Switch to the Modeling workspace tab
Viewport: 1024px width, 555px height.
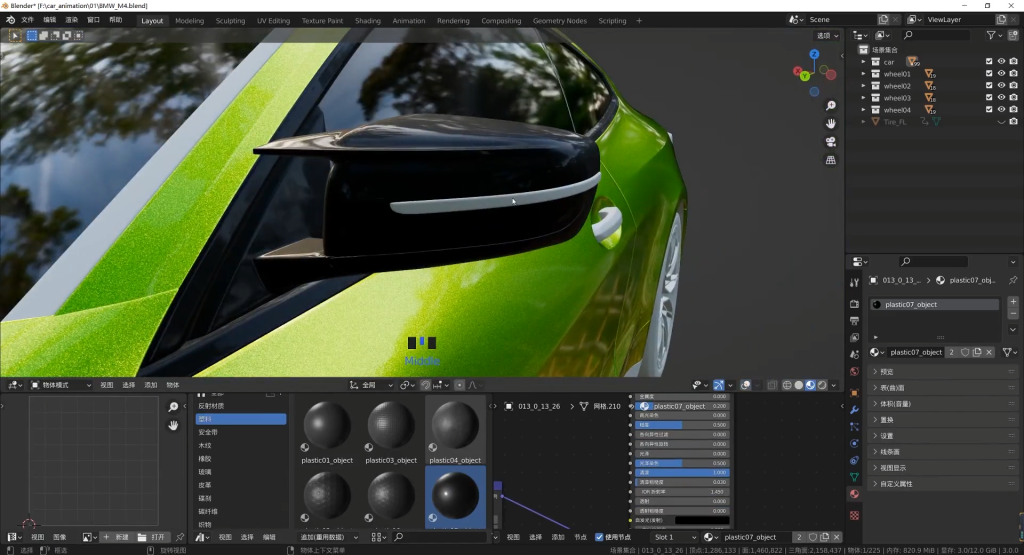point(189,21)
